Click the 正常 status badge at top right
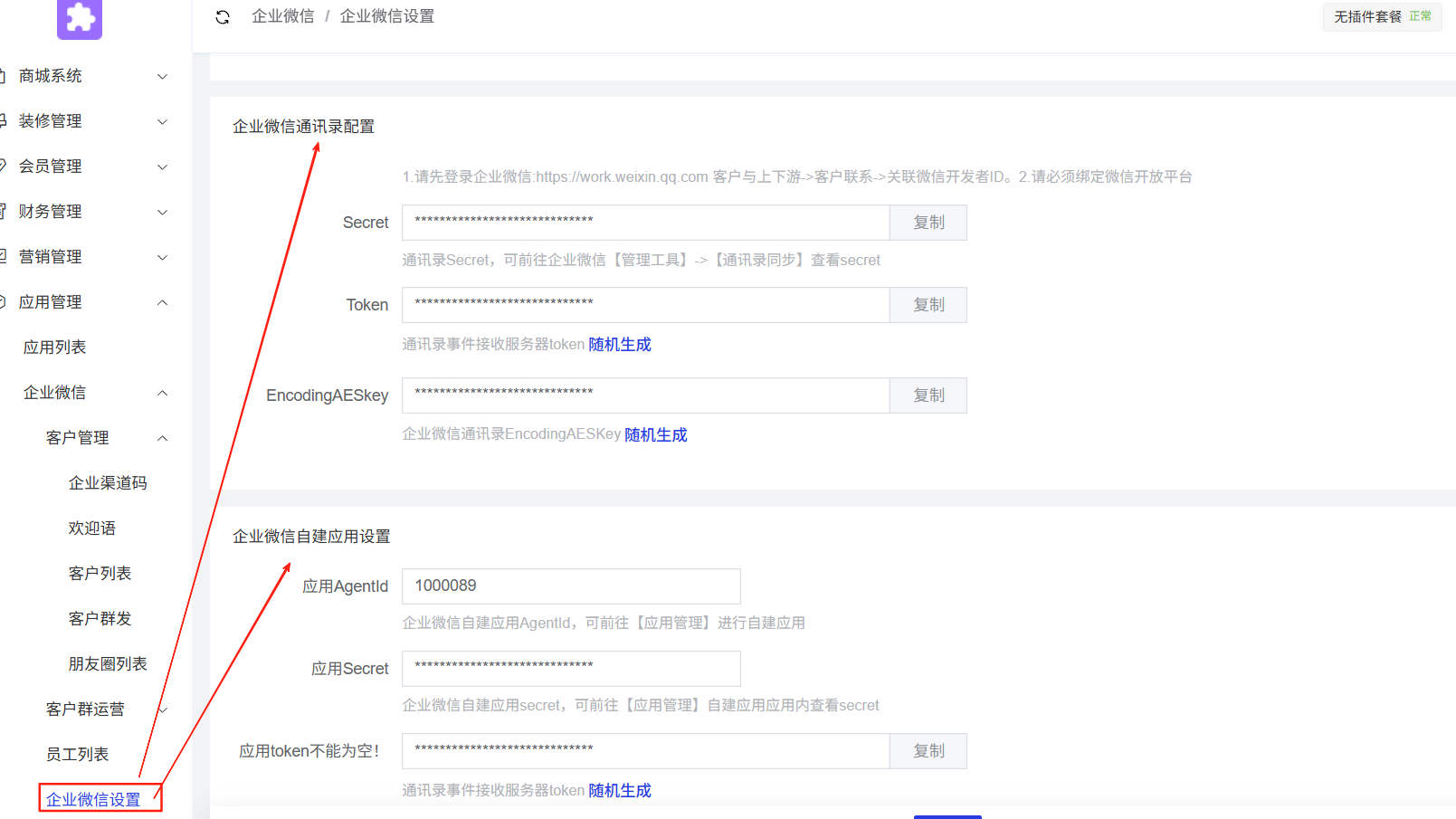 pyautogui.click(x=1420, y=16)
